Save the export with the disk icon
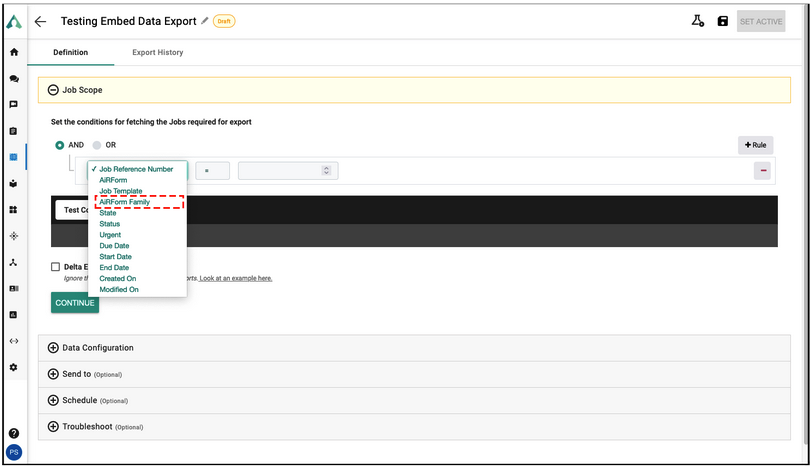The height and width of the screenshot is (467, 812). pyautogui.click(x=722, y=21)
